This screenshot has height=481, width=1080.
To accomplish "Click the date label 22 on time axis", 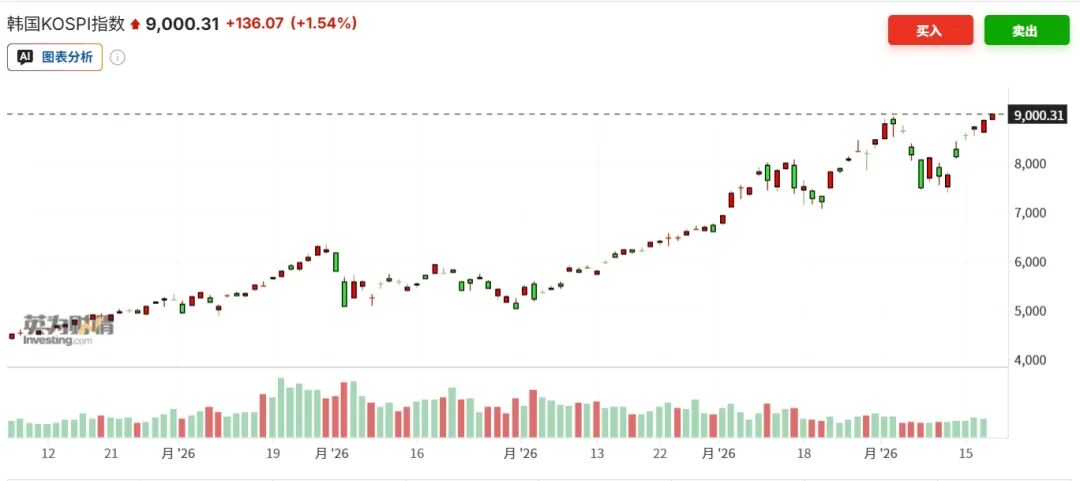I will [x=660, y=453].
